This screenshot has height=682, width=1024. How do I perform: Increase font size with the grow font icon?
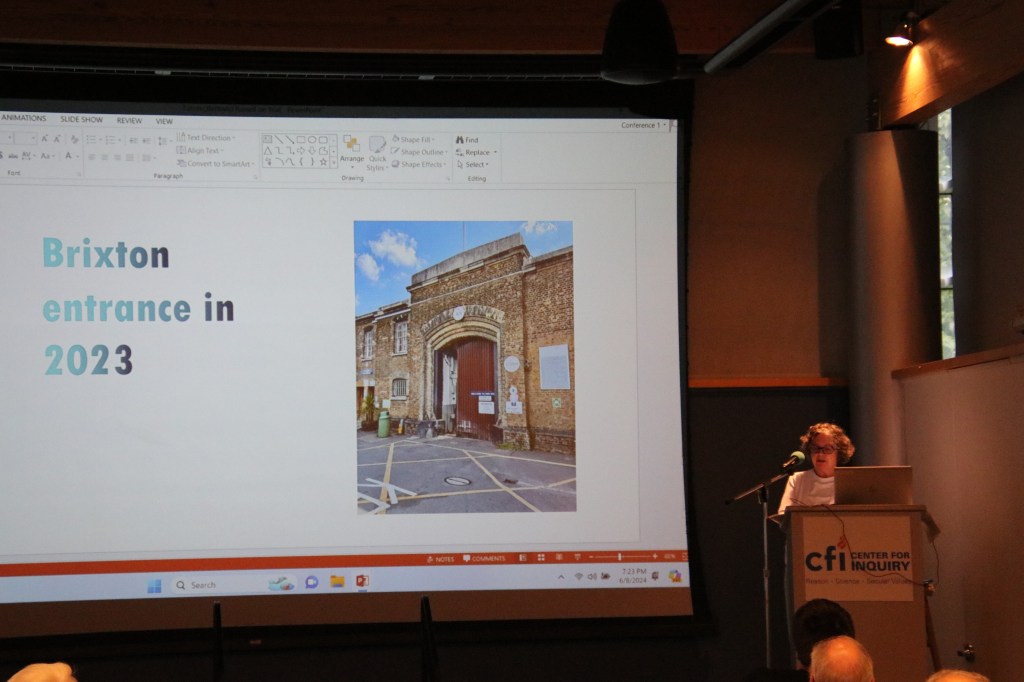(x=45, y=139)
